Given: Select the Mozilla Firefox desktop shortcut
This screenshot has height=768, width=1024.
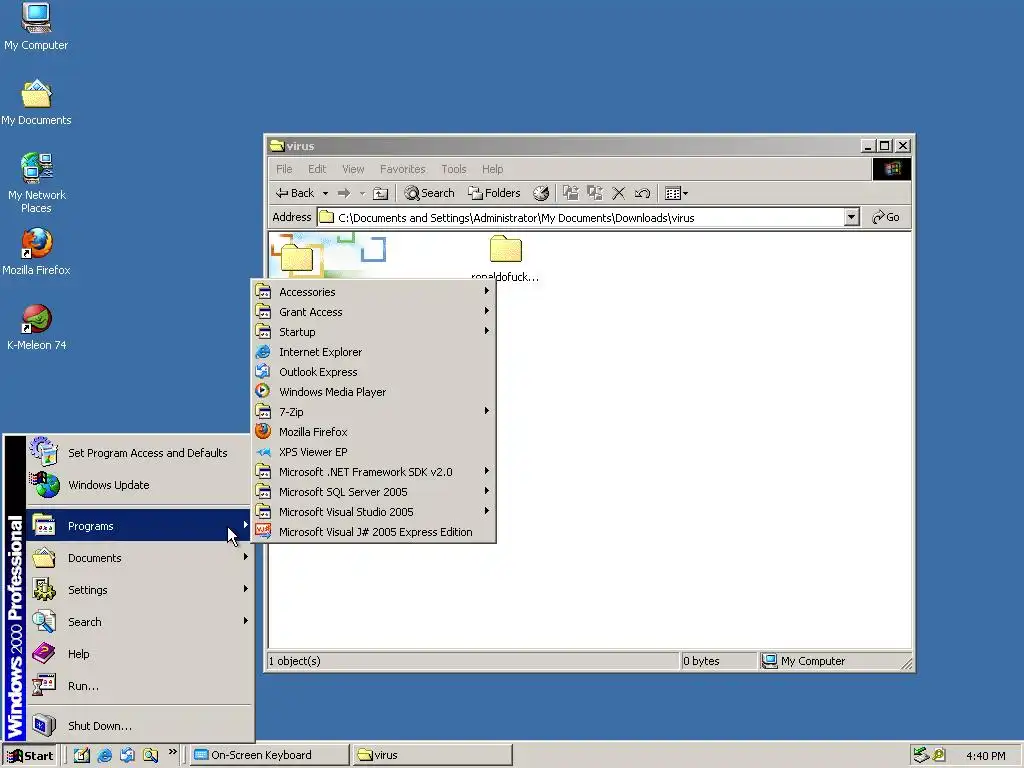Looking at the screenshot, I should [36, 251].
